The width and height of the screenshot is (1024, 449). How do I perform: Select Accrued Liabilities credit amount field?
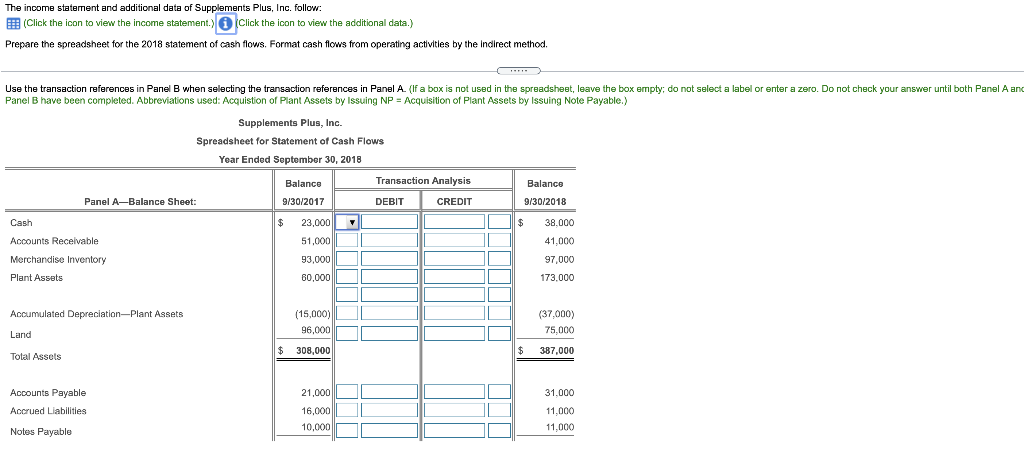[x=455, y=410]
